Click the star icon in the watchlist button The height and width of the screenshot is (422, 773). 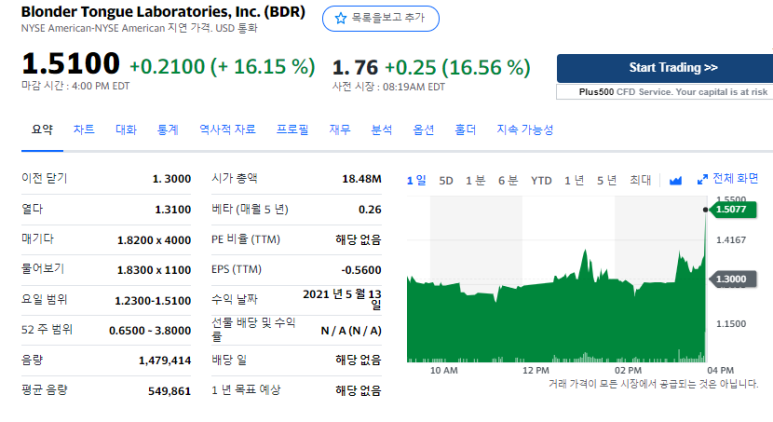click(x=341, y=19)
